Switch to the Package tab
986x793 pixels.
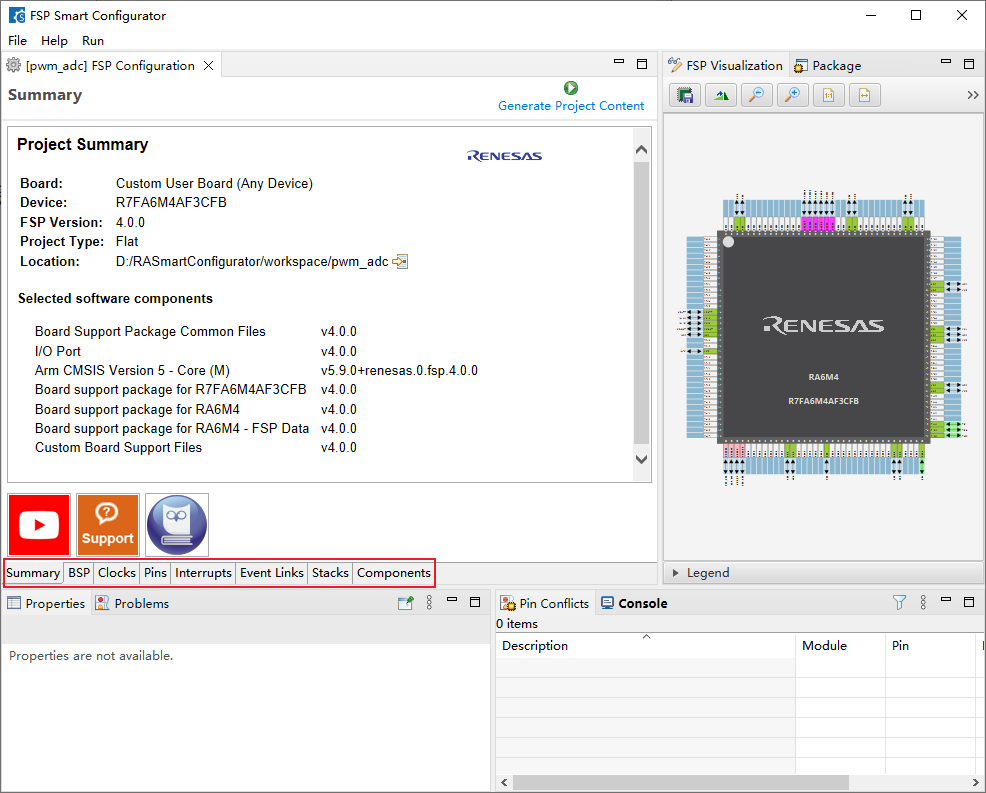(x=828, y=65)
